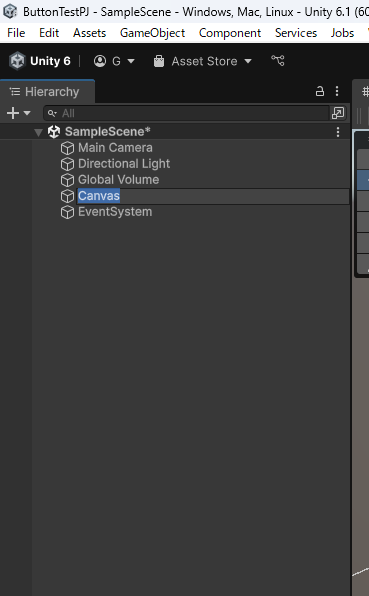Switch to the Hierarchy tab
The image size is (369, 596).
pyautogui.click(x=45, y=92)
